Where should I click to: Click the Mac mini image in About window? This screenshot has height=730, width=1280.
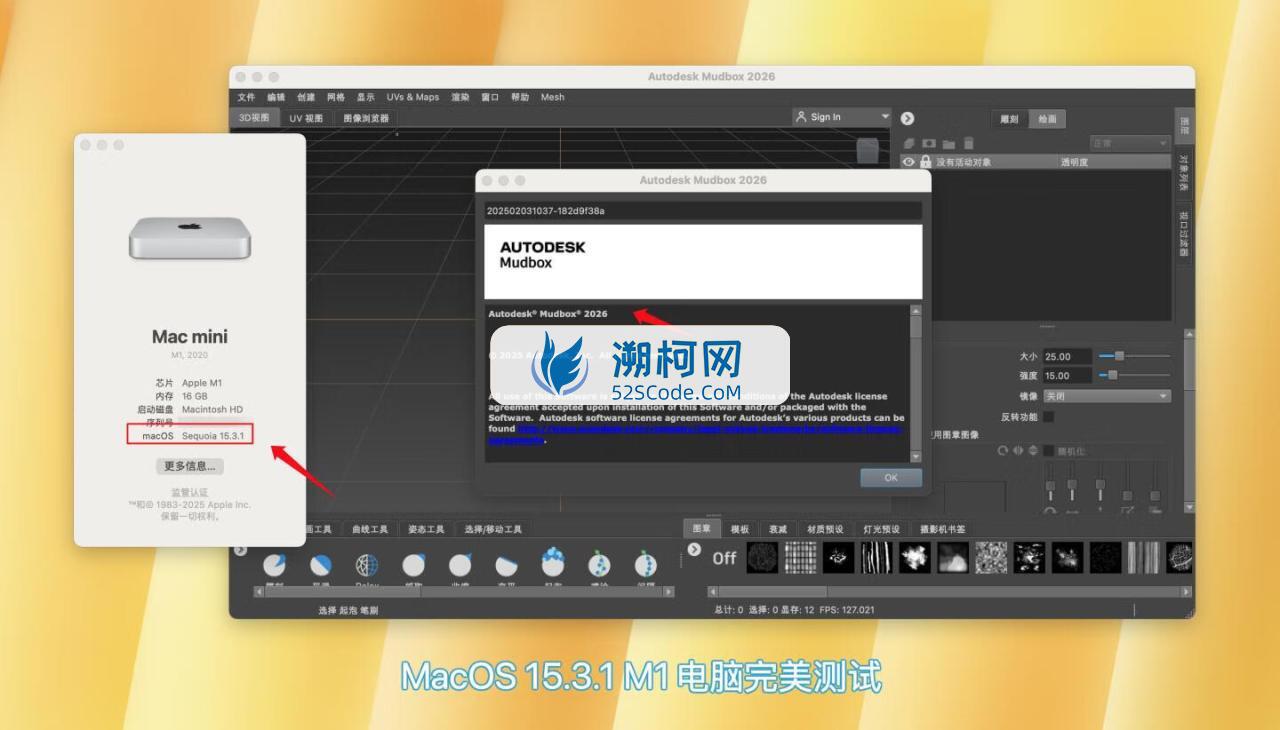pos(190,238)
